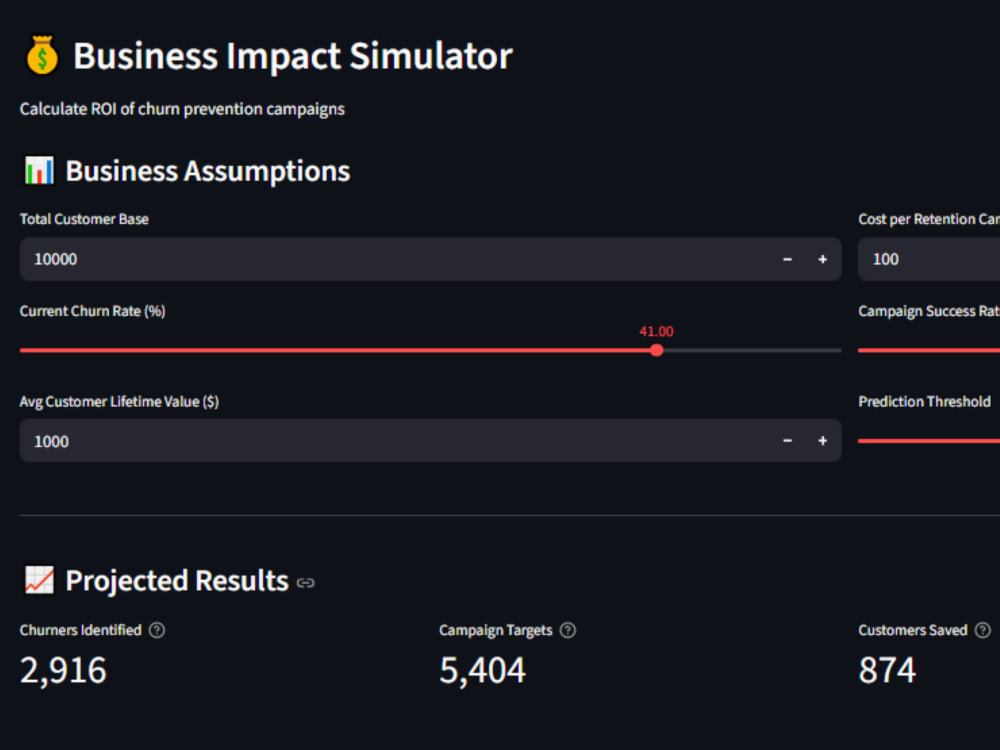Screen dimensions: 1000x750
Task: Click the line chart icon beside Projected Results
Action: (37, 580)
